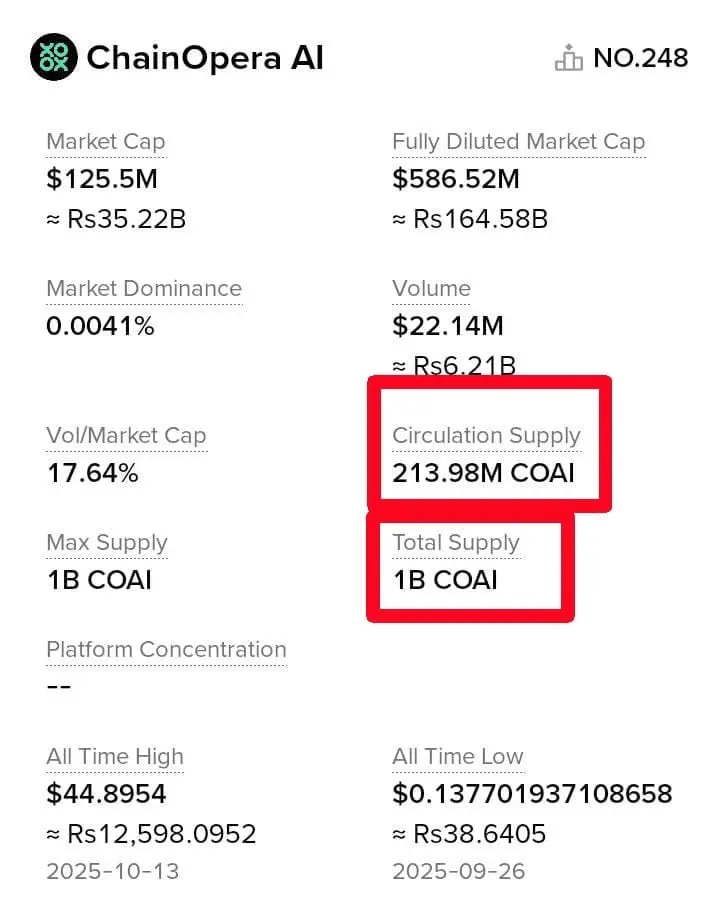Click the $22.14M volume value
This screenshot has width=719, height=902.
[x=448, y=326]
